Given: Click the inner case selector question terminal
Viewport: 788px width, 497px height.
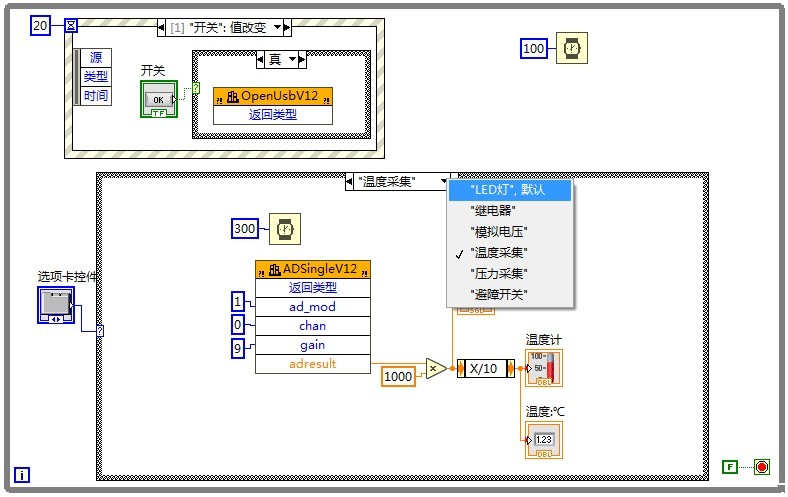Looking at the screenshot, I should 196,88.
